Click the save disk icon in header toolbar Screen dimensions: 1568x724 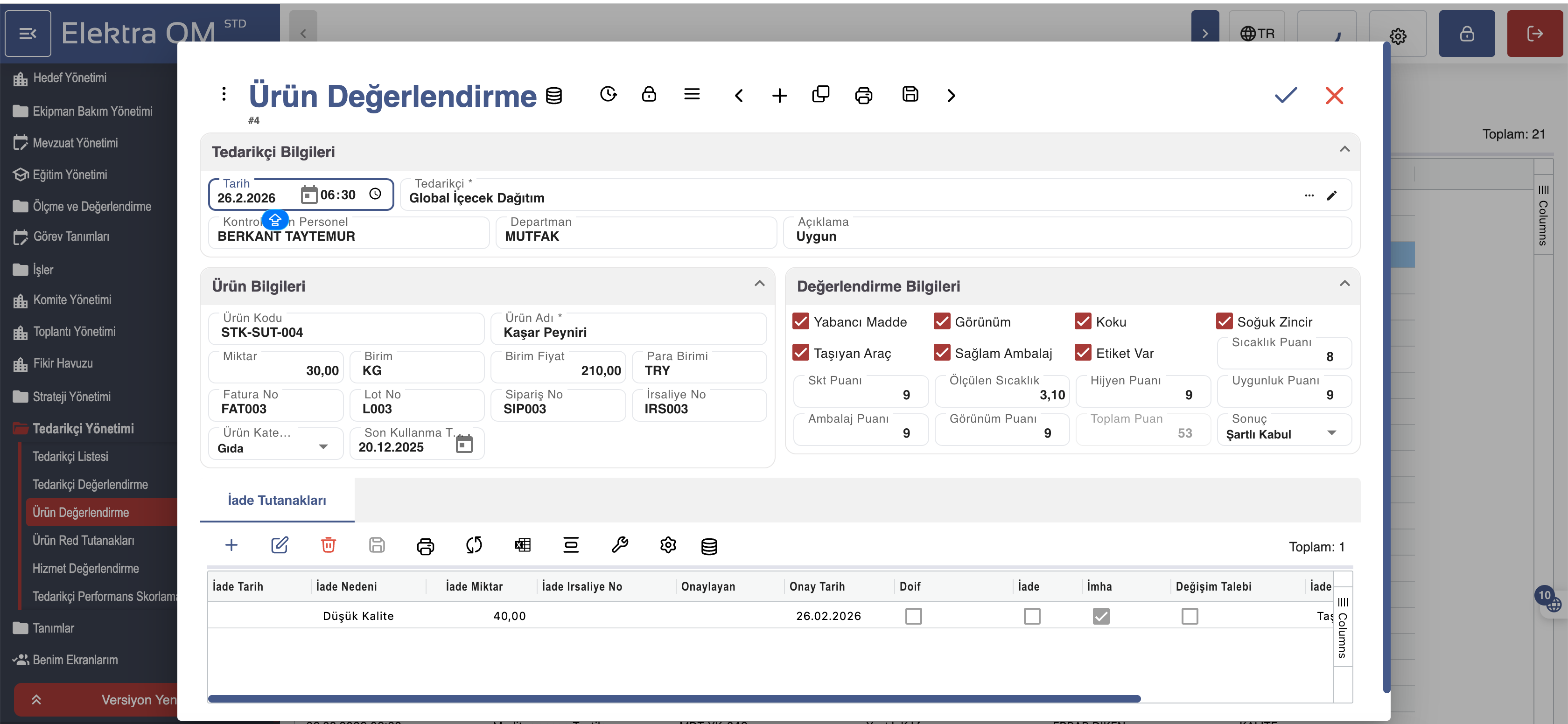910,94
